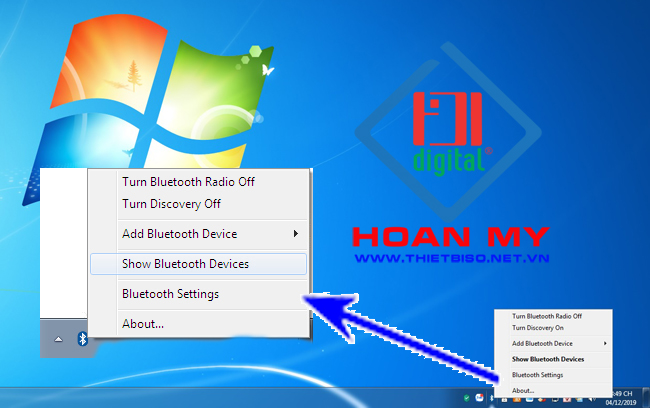Choose Turn Bluetooth Radio Off in the small menu
This screenshot has height=408, width=650.
point(546,316)
